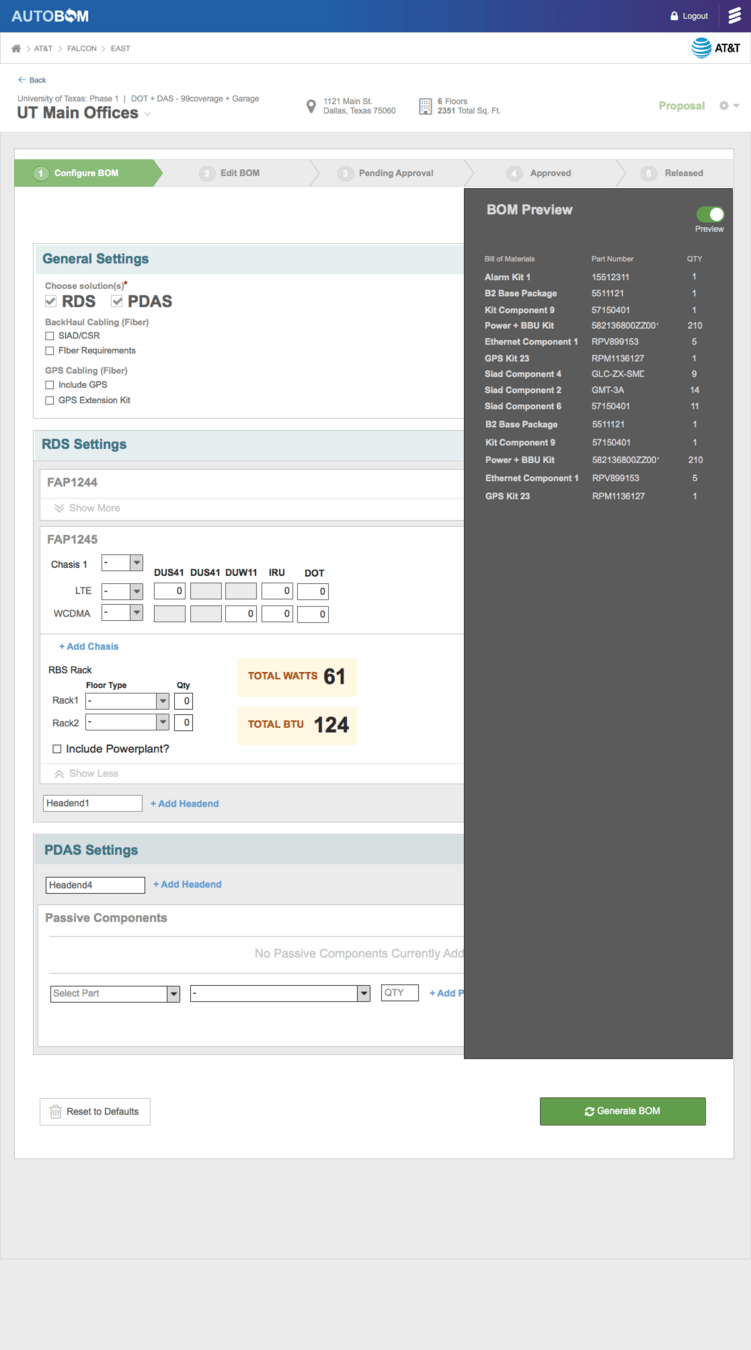Go to Released step
The width and height of the screenshot is (751, 1350).
pyautogui.click(x=684, y=173)
